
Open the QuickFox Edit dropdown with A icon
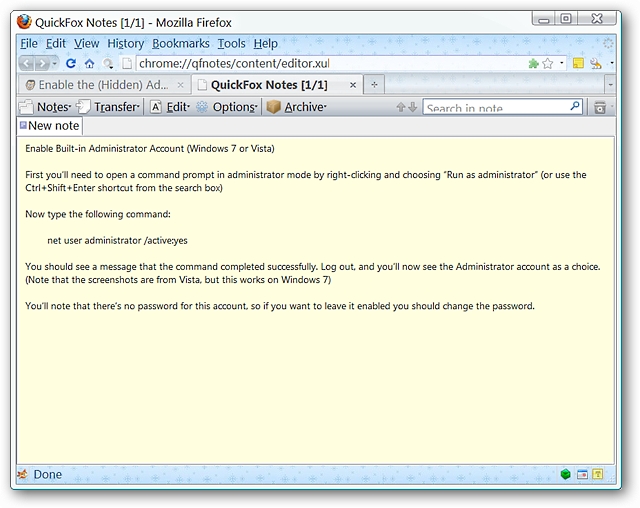(x=170, y=107)
